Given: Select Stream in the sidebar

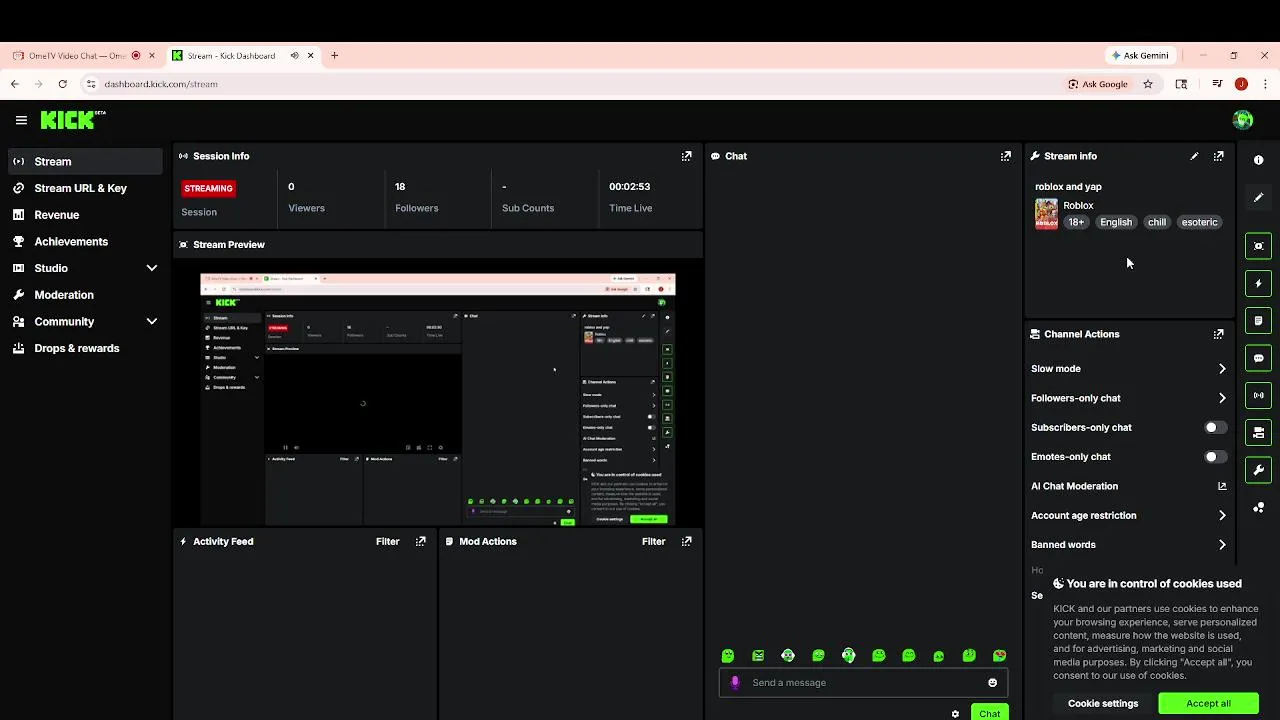Looking at the screenshot, I should [x=85, y=161].
